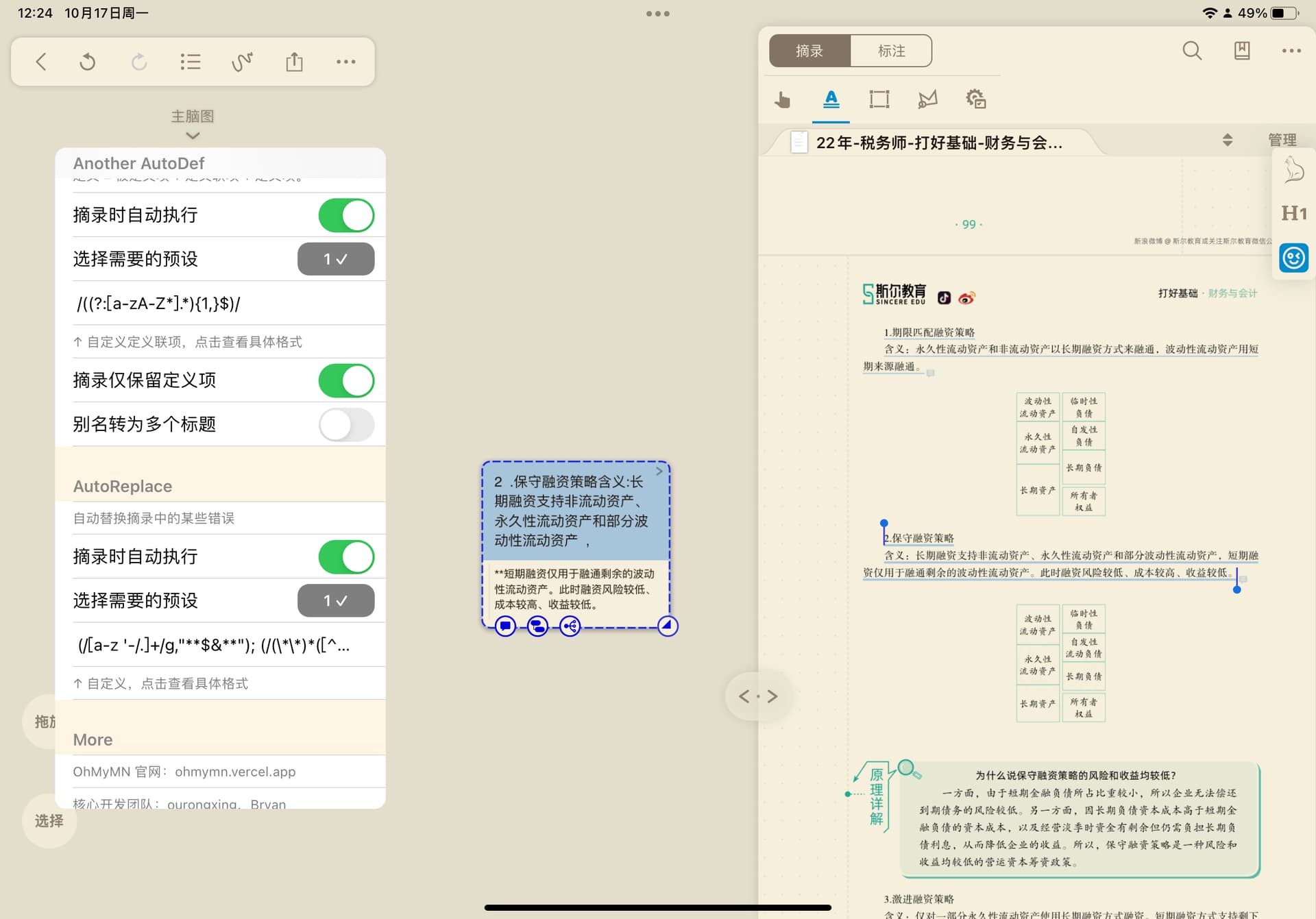Open the share/export icon
This screenshot has height=919, width=1316.
click(x=294, y=62)
